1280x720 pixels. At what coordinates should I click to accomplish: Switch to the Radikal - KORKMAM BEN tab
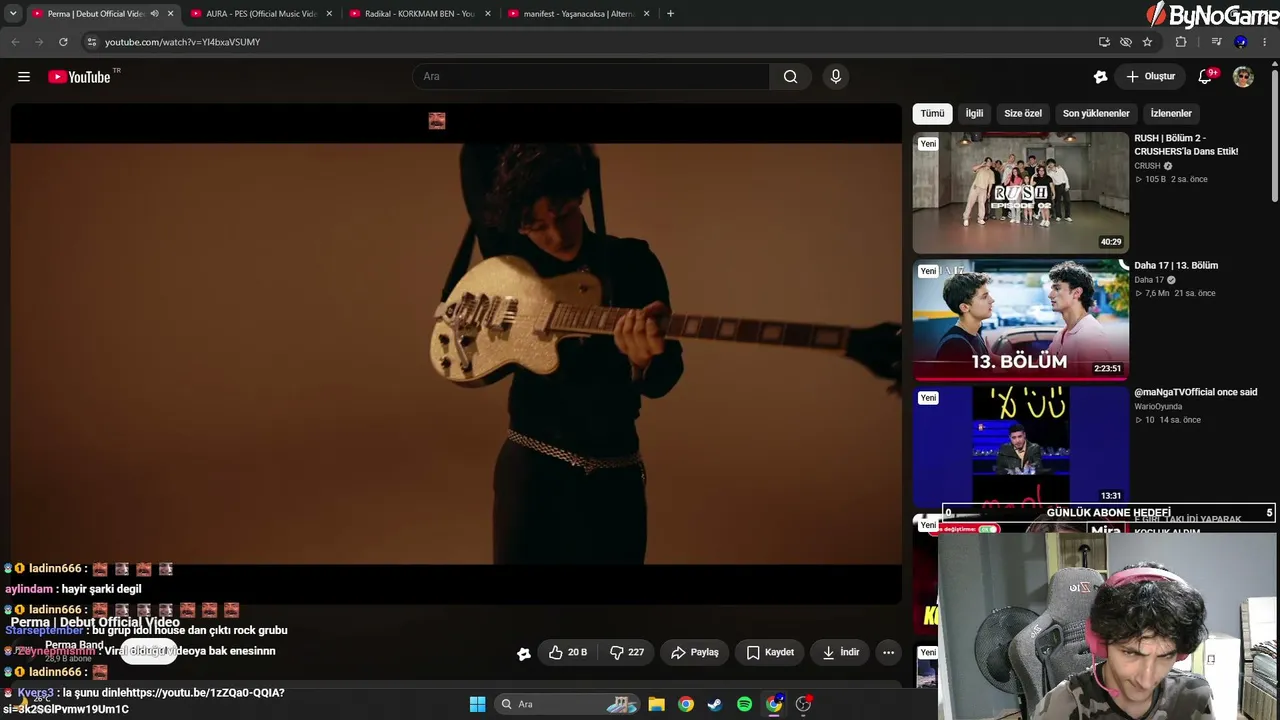pos(420,14)
